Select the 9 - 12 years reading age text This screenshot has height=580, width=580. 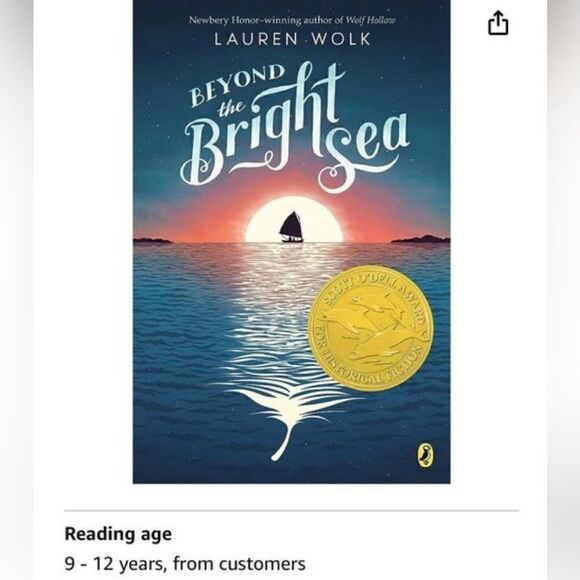click(185, 564)
